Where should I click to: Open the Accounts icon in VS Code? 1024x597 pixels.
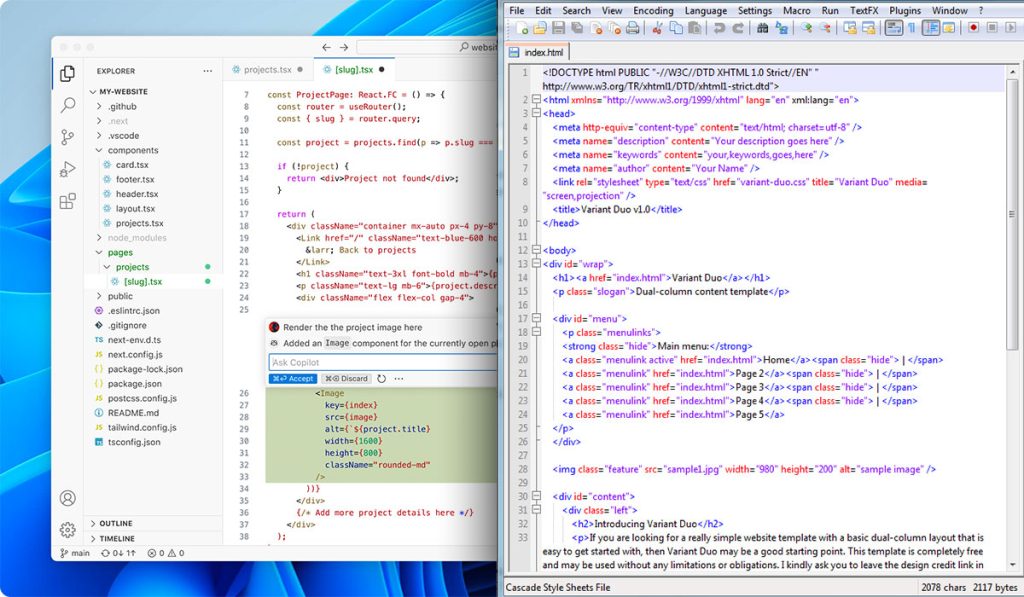pyautogui.click(x=67, y=498)
